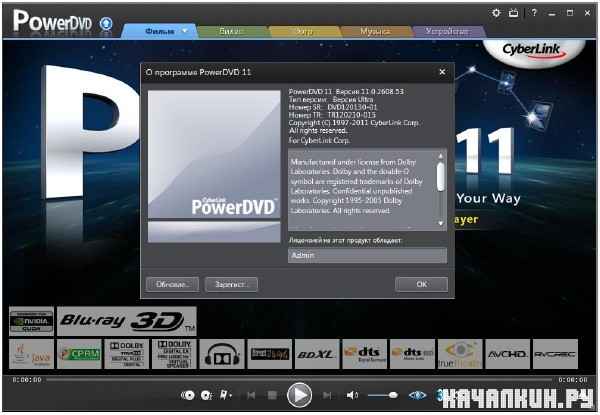600x415 pixels.
Task: Click the blue upgrade arrow icon beside PowerDVD logo
Action: point(106,24)
